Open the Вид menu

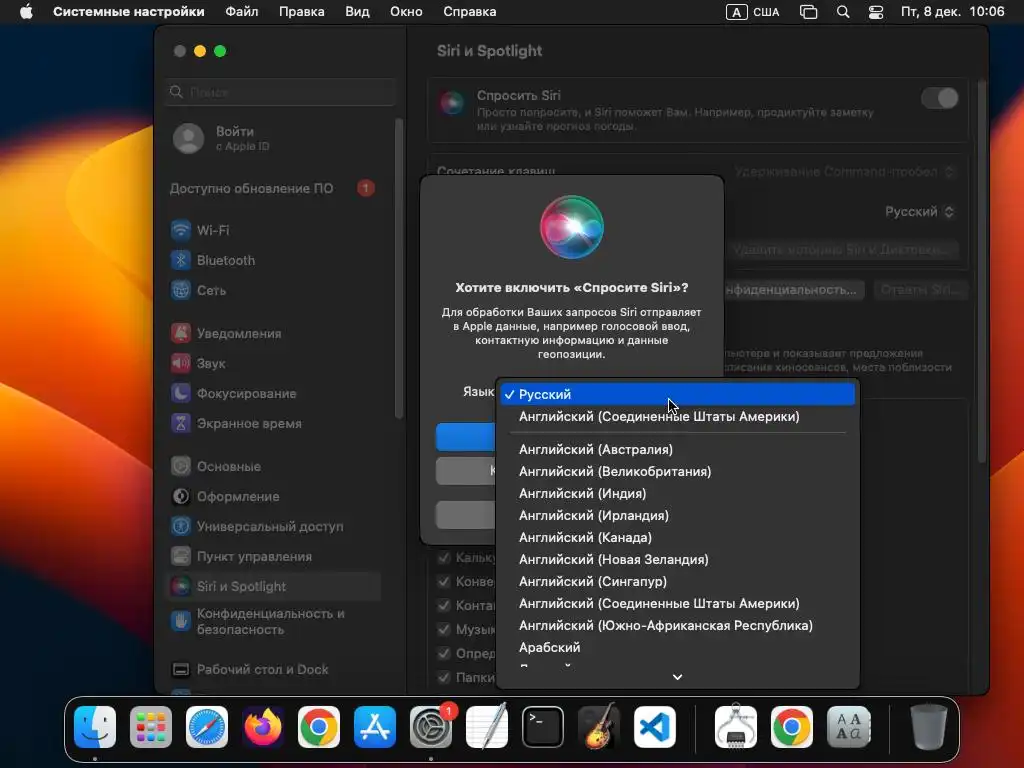(x=357, y=12)
